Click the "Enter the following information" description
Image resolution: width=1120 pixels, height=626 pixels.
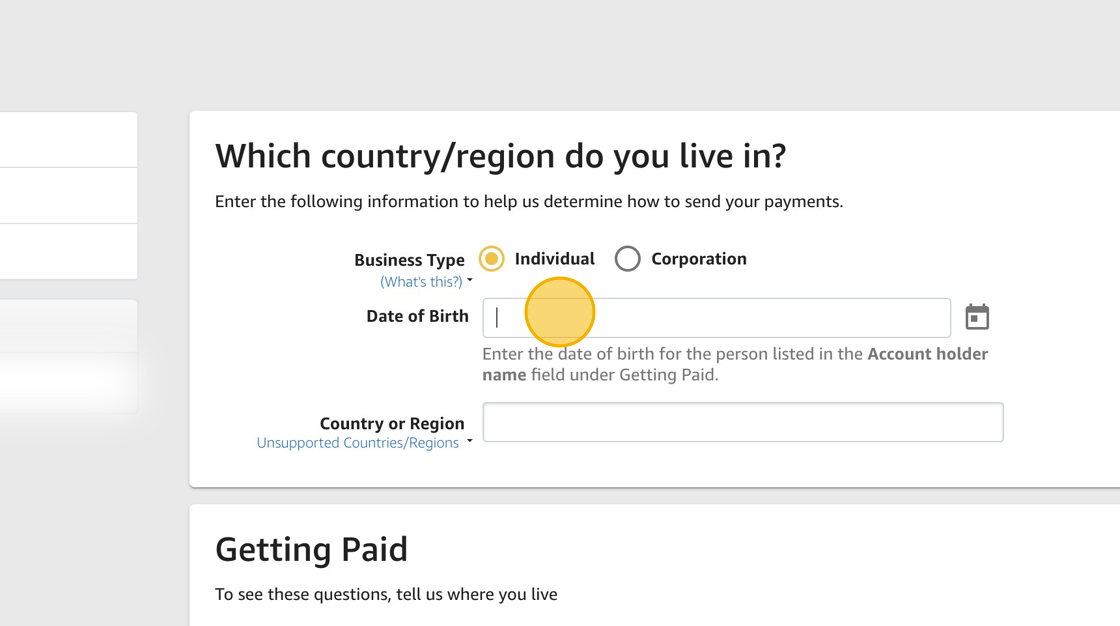click(x=528, y=202)
